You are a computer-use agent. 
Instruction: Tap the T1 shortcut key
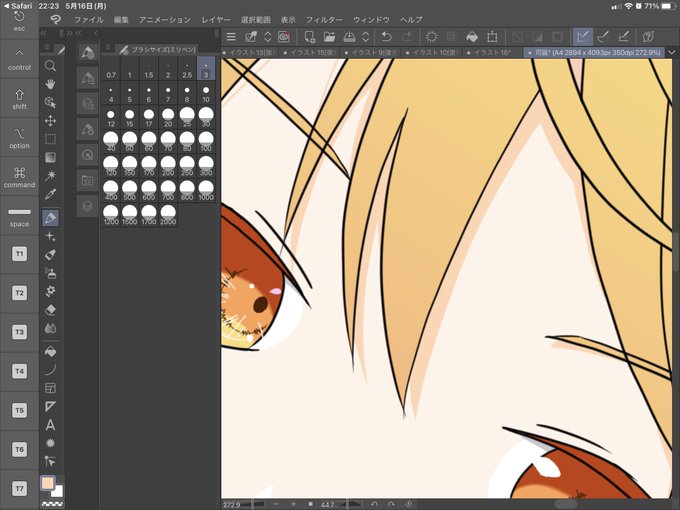point(19,254)
